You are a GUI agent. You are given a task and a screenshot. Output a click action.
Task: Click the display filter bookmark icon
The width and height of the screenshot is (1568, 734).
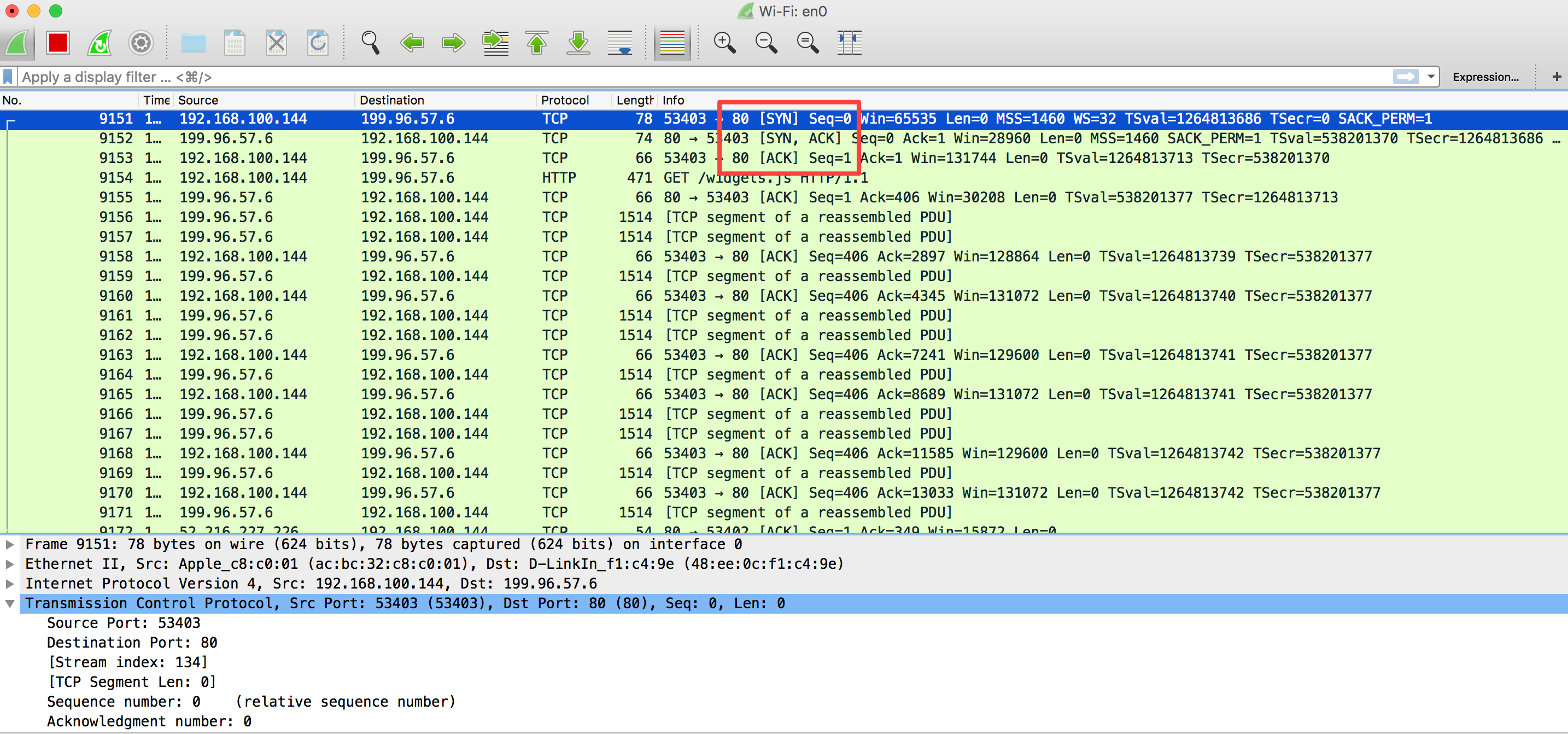tap(8, 77)
